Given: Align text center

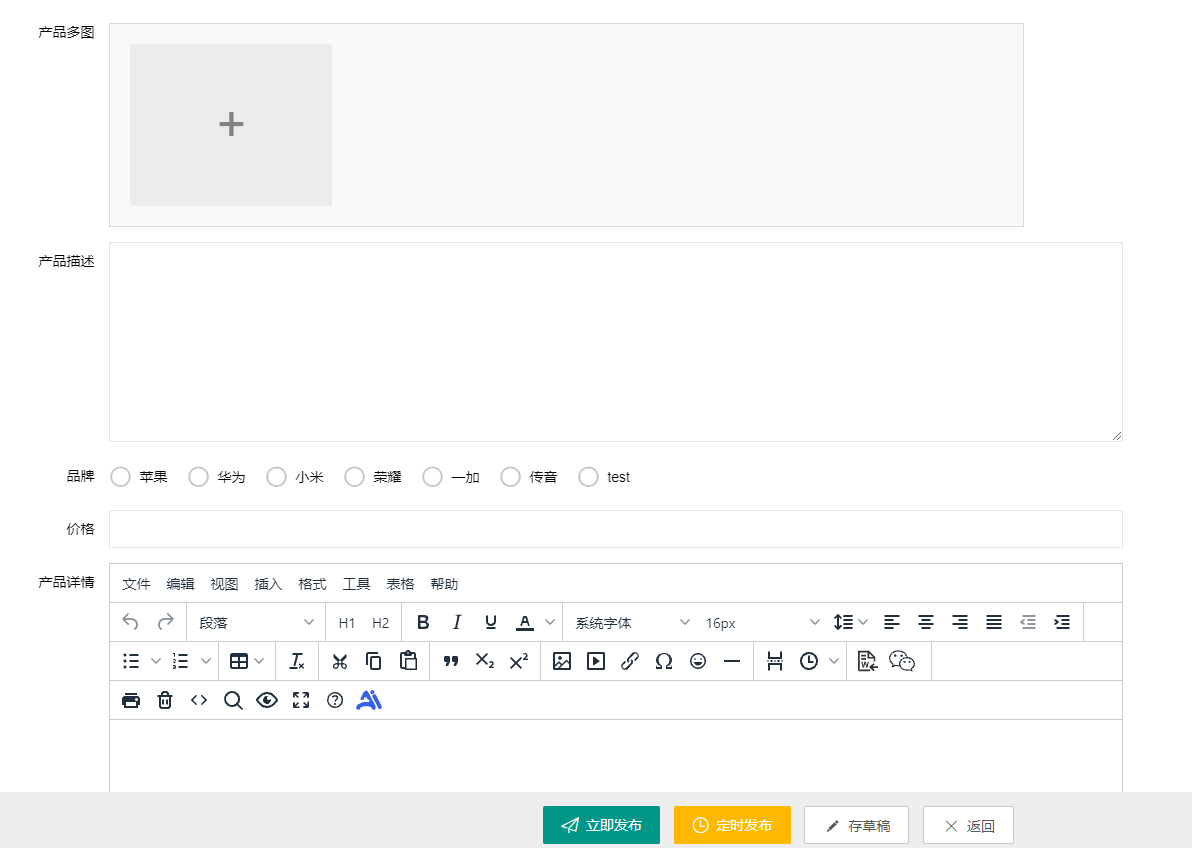Looking at the screenshot, I should pos(926,622).
